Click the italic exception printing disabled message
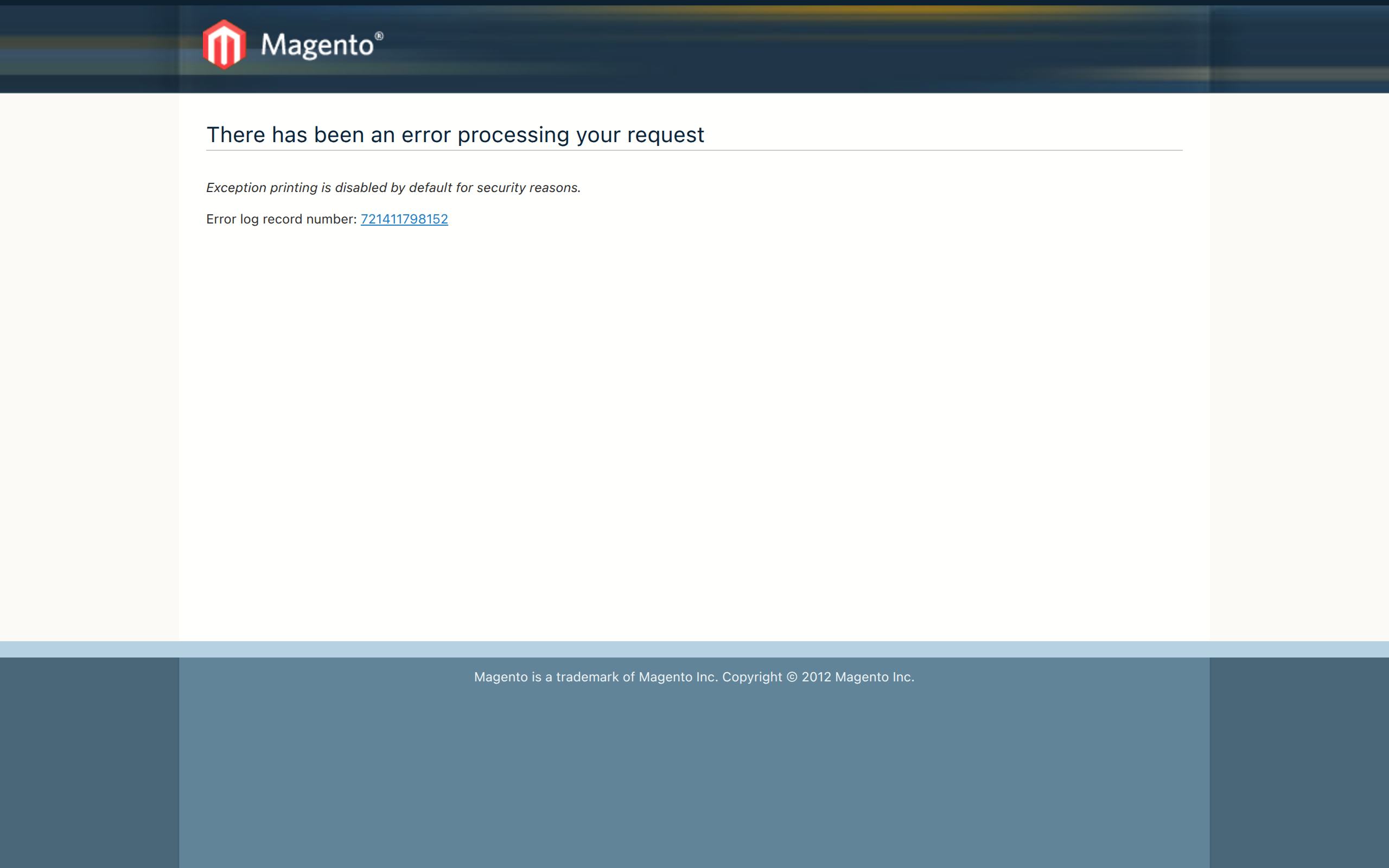This screenshot has height=868, width=1389. point(393,188)
